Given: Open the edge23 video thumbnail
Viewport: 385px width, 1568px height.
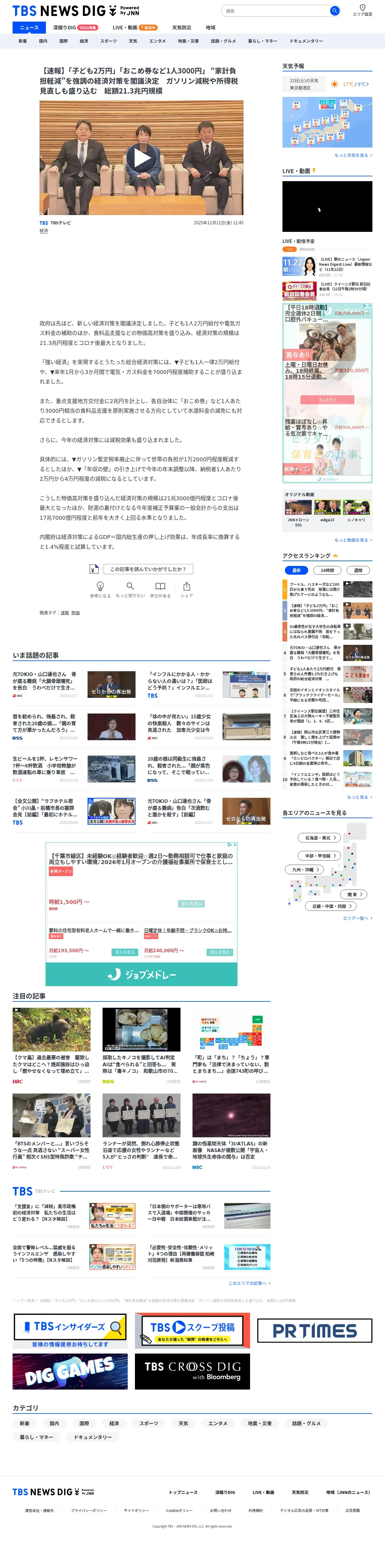Looking at the screenshot, I should (x=327, y=508).
